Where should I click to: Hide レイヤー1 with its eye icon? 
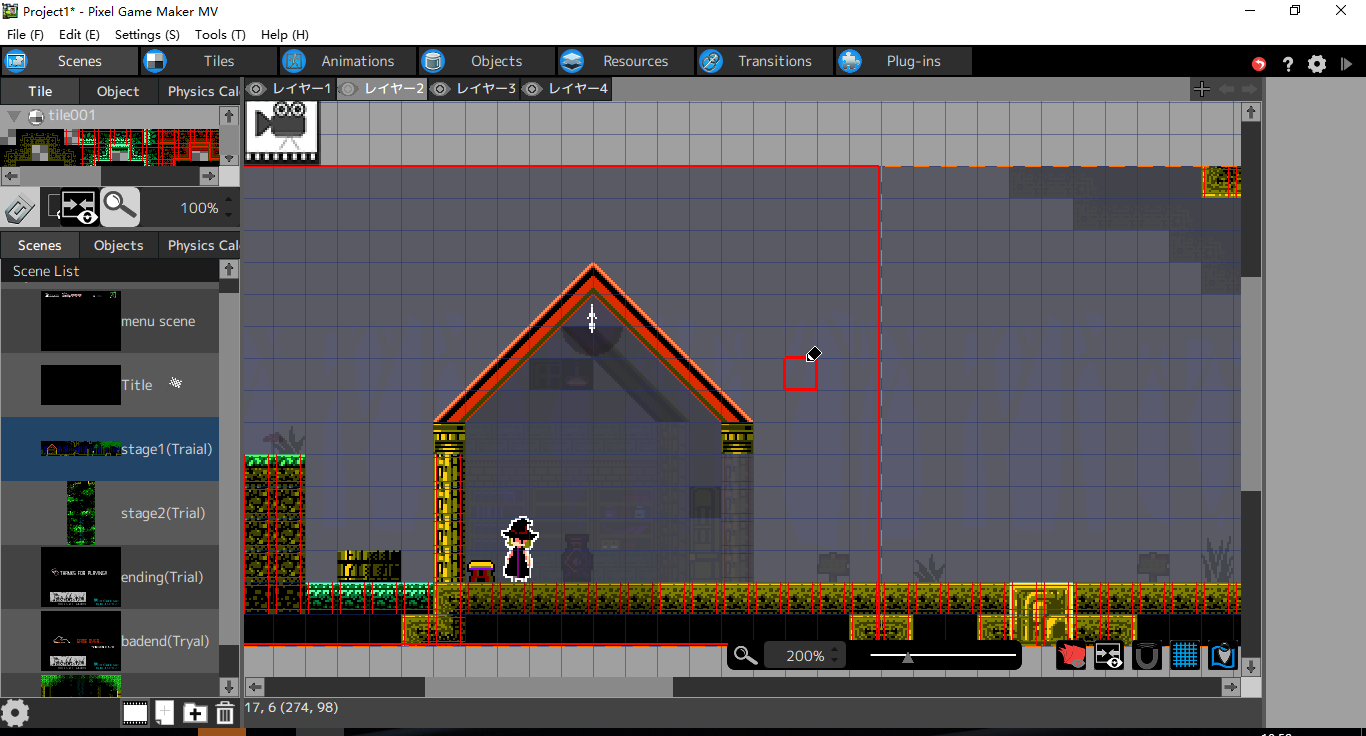pyautogui.click(x=256, y=89)
